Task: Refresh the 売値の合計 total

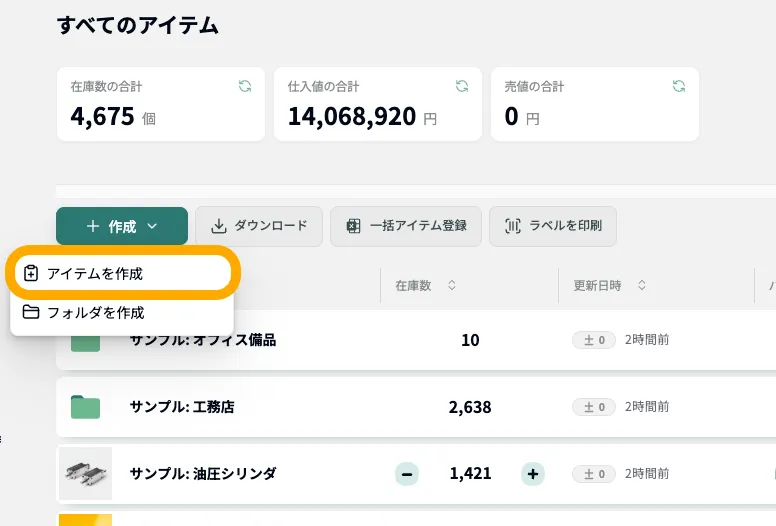Action: pyautogui.click(x=679, y=87)
